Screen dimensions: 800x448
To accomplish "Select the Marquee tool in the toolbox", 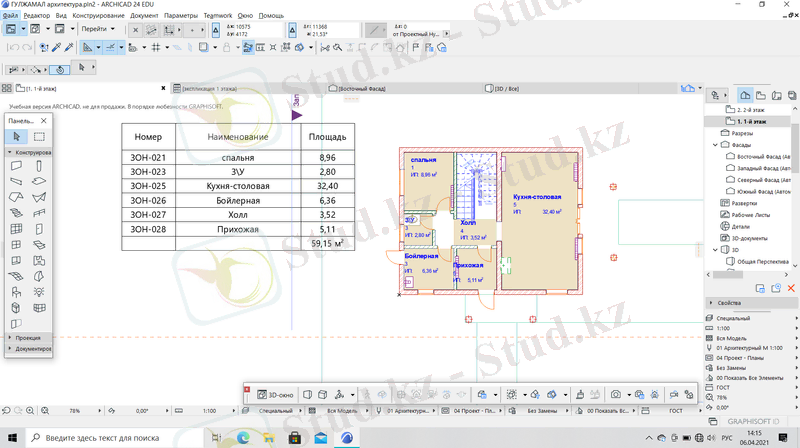I will [x=39, y=136].
